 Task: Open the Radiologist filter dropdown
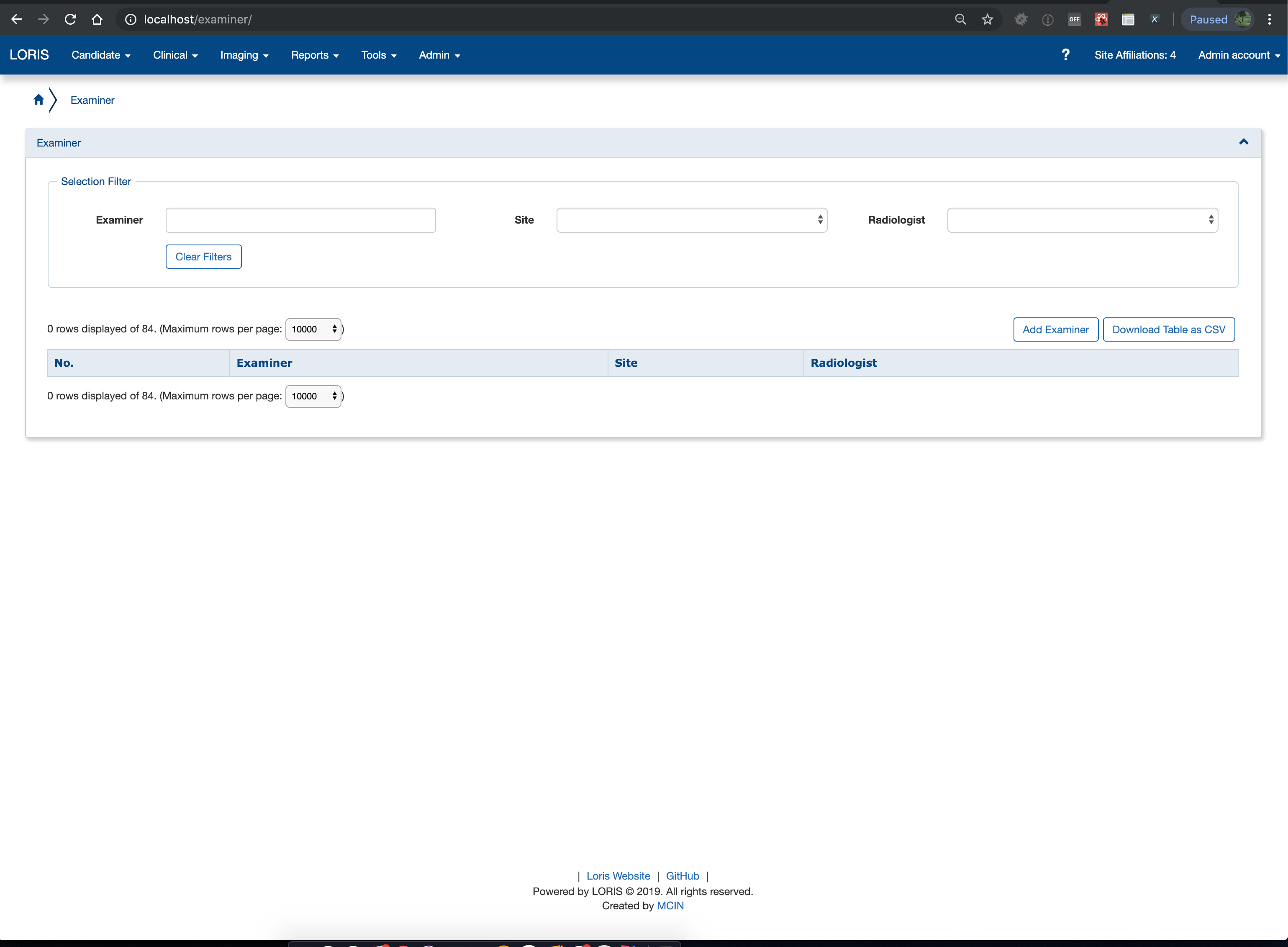(1081, 219)
